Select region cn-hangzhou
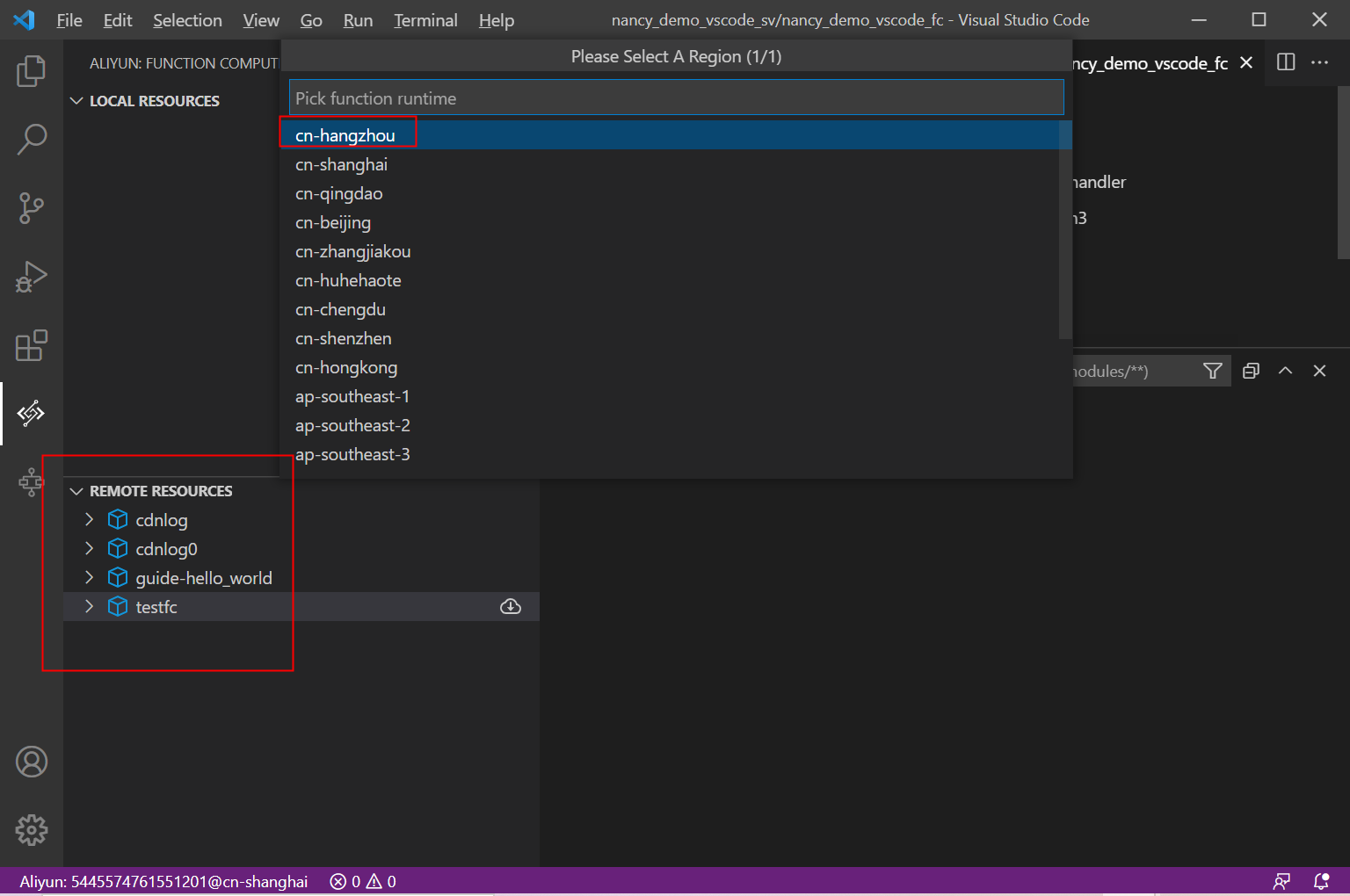Screen dimensions: 1350x896 [670, 135]
